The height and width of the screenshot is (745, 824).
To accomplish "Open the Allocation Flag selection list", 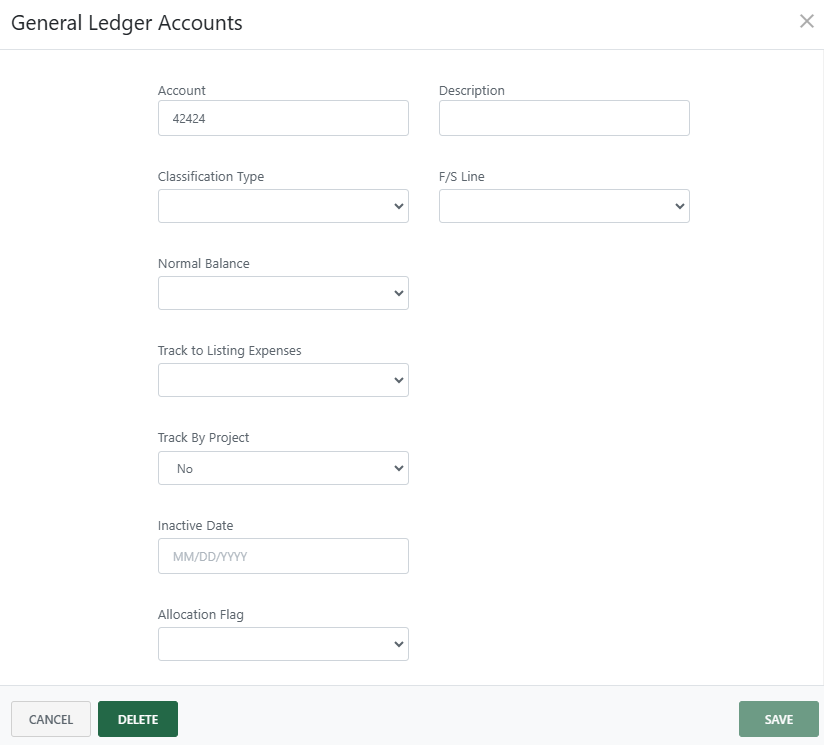I will 283,644.
